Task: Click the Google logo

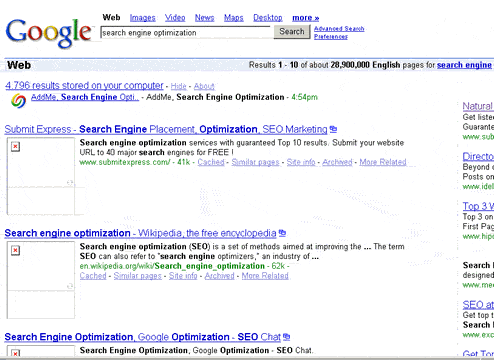Action: 49,33
